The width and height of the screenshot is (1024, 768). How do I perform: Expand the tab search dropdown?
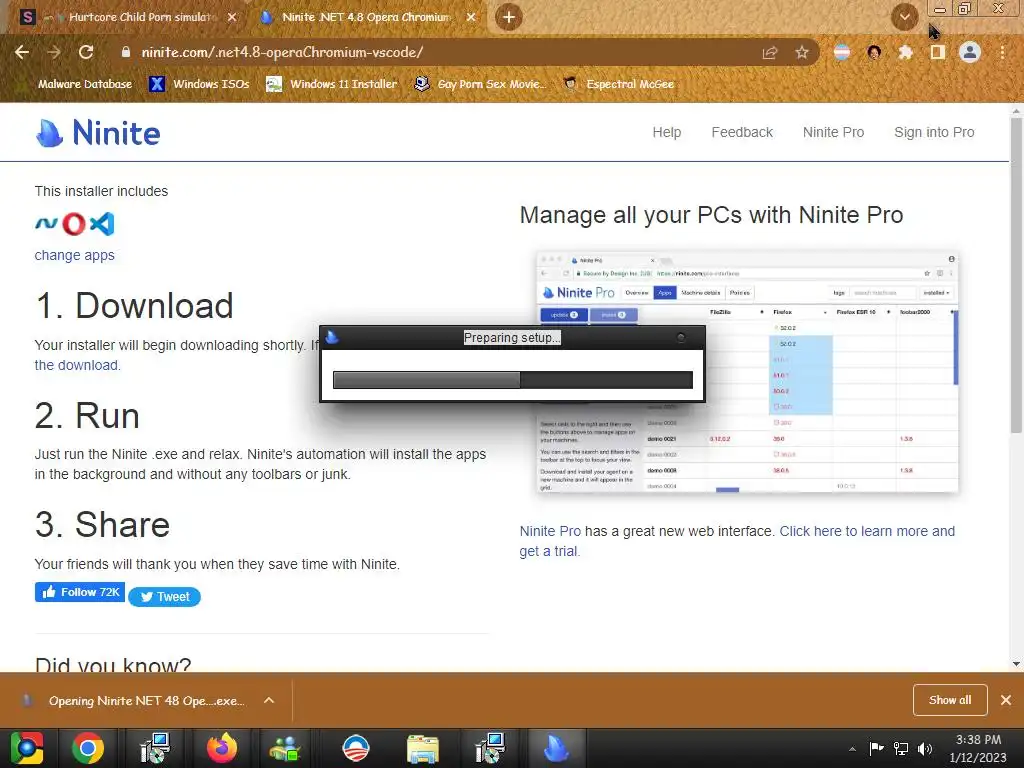(x=904, y=17)
